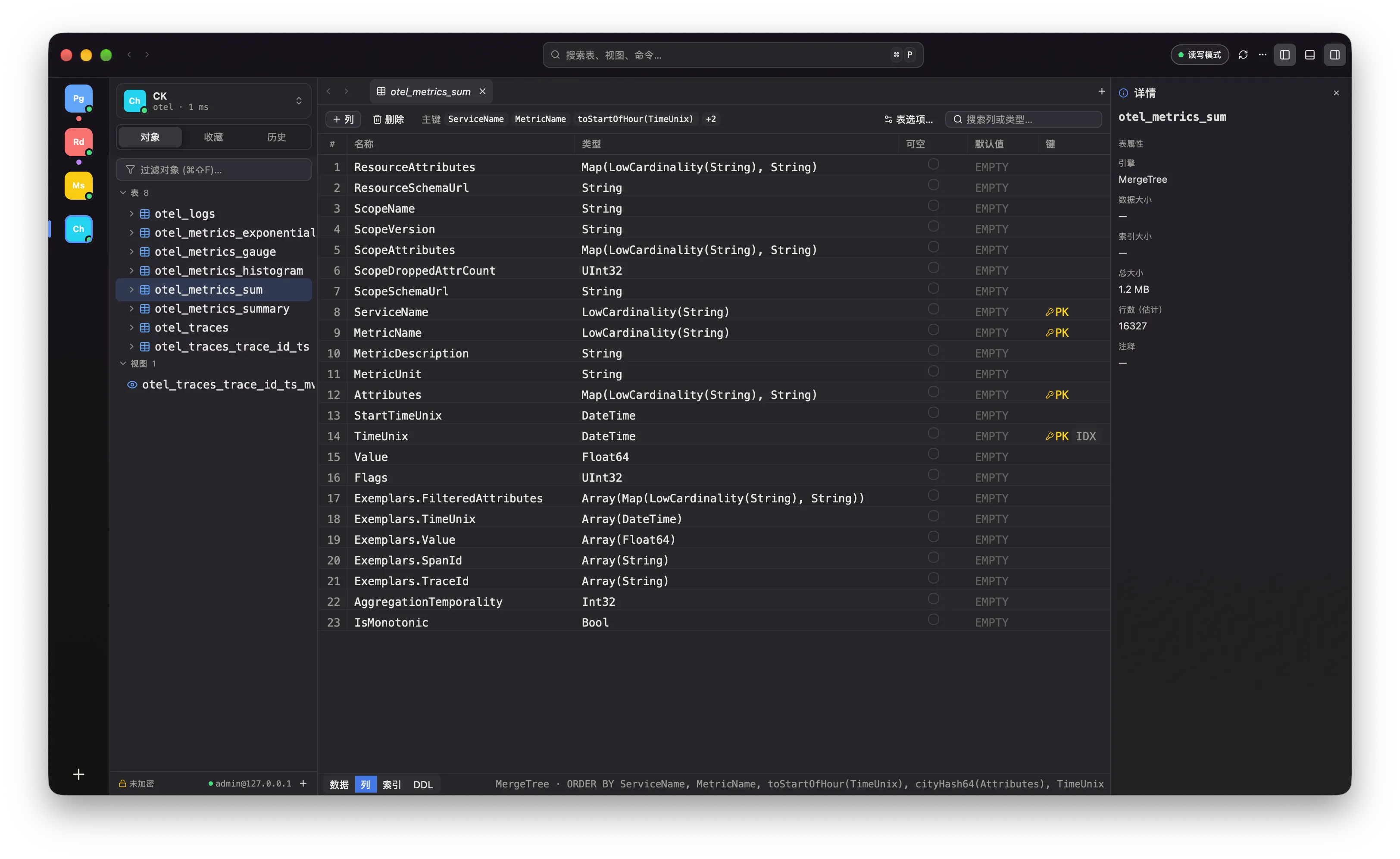Toggle nullable for TimeUnix column
Screen dimensions: 1400x859
pyautogui.click(x=933, y=433)
